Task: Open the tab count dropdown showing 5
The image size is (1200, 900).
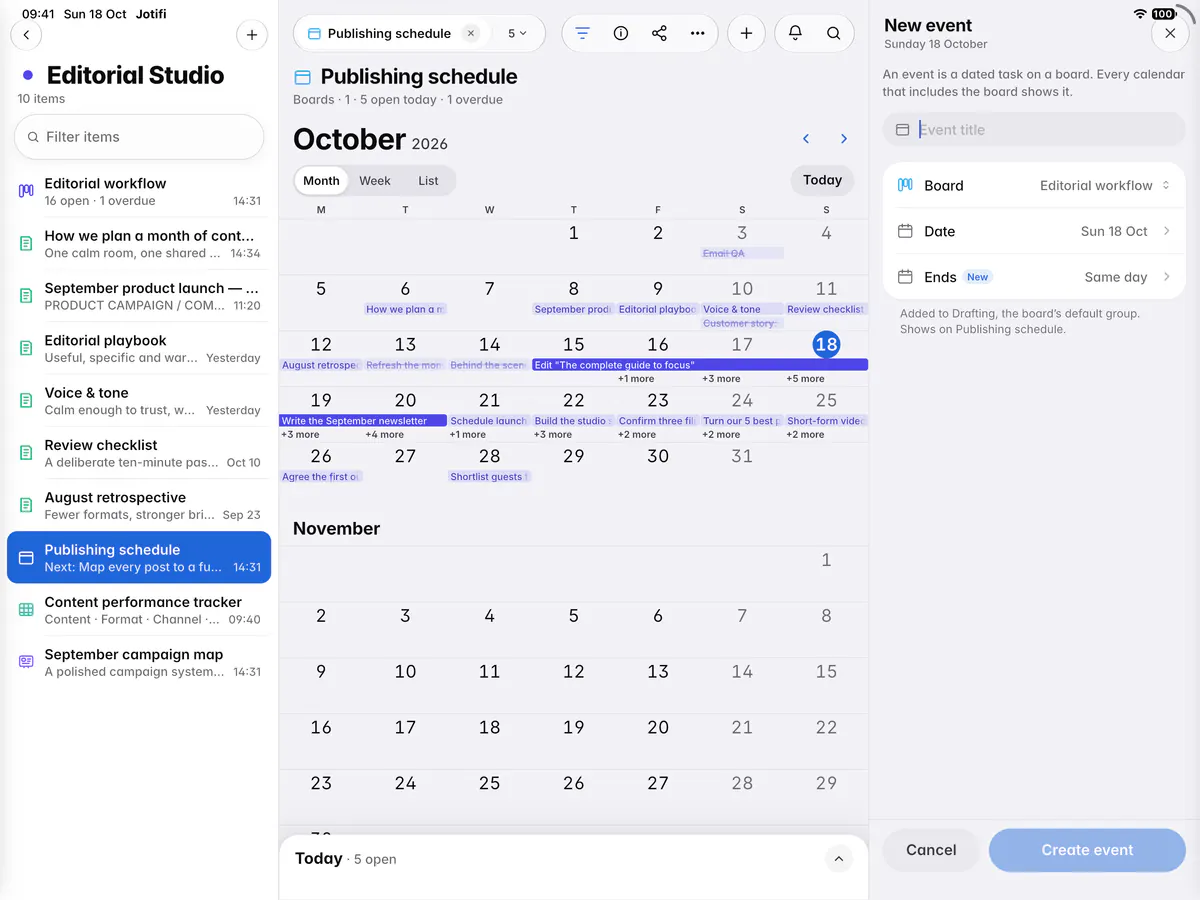Action: pos(517,33)
